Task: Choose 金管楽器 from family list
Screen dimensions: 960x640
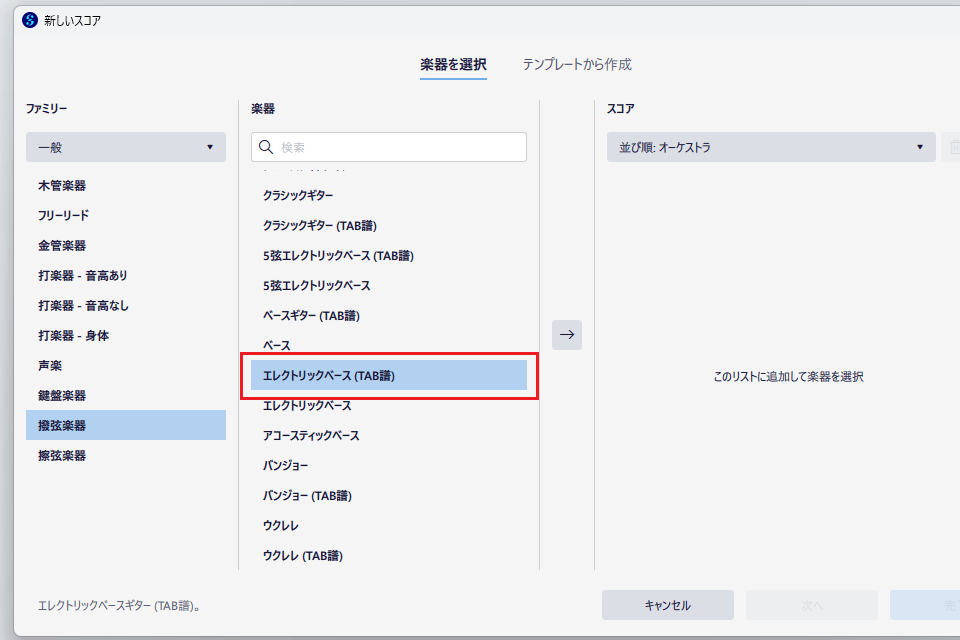Action: [62, 246]
